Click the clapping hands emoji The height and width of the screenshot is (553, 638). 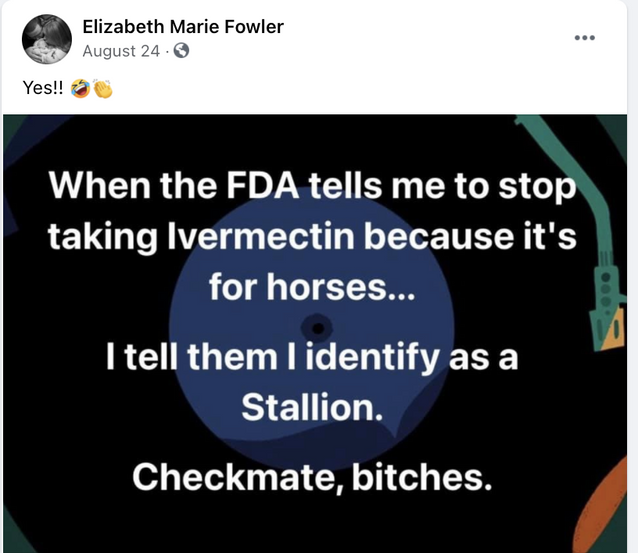(102, 88)
